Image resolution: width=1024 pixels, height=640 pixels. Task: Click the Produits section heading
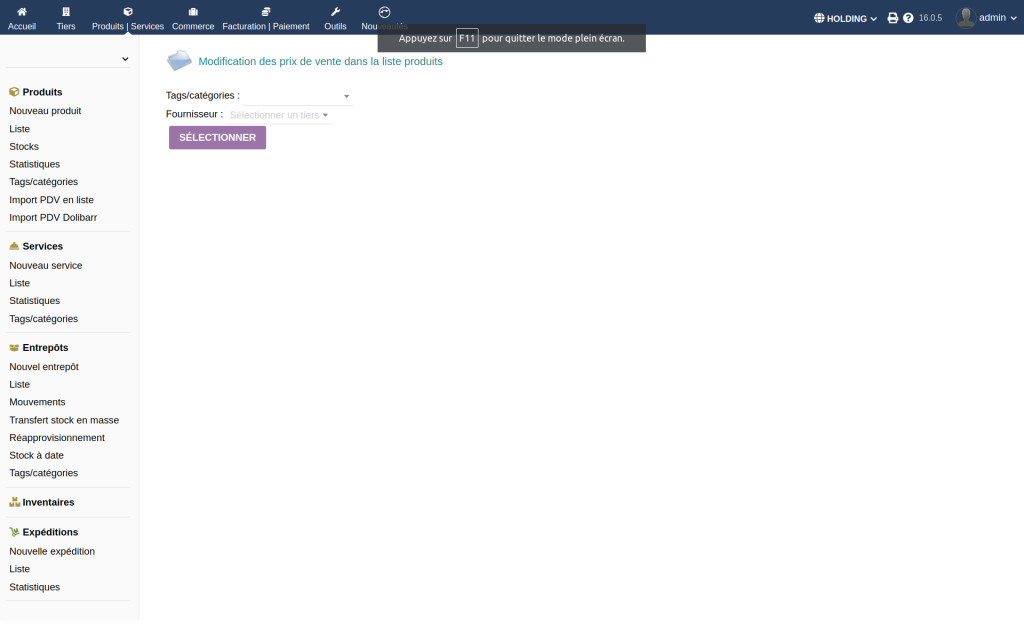[42, 92]
